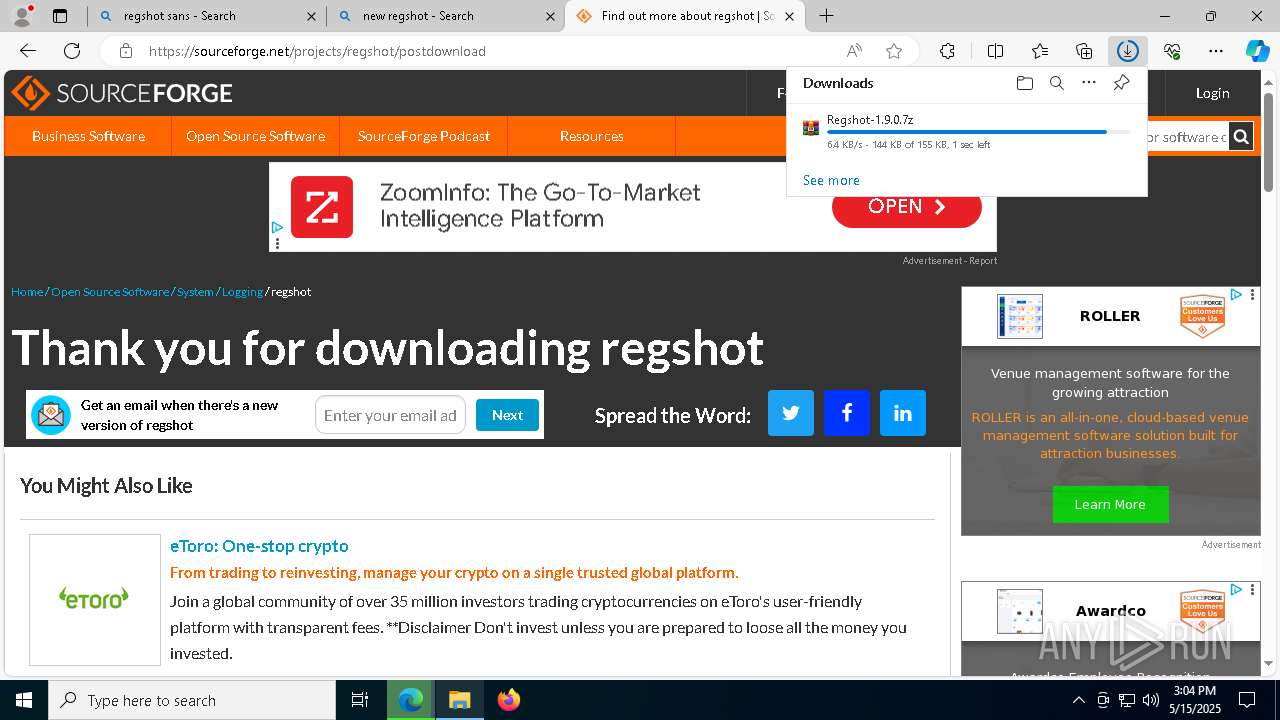Open File Explorer from taskbar

click(x=459, y=700)
